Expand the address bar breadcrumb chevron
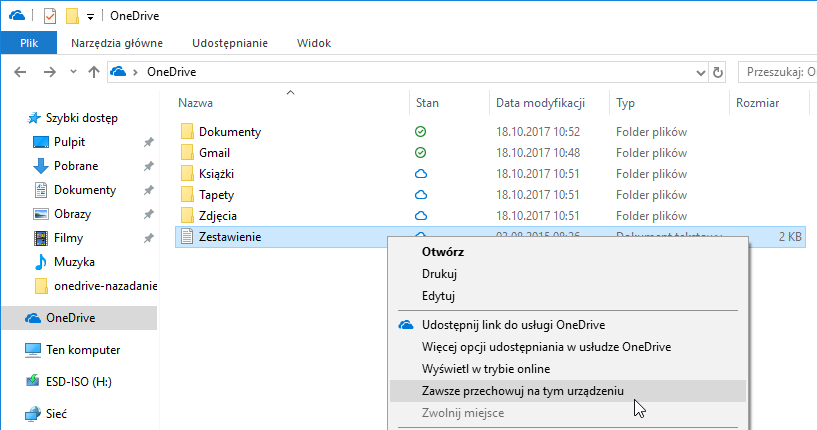Image resolution: width=817 pixels, height=430 pixels. [135, 72]
